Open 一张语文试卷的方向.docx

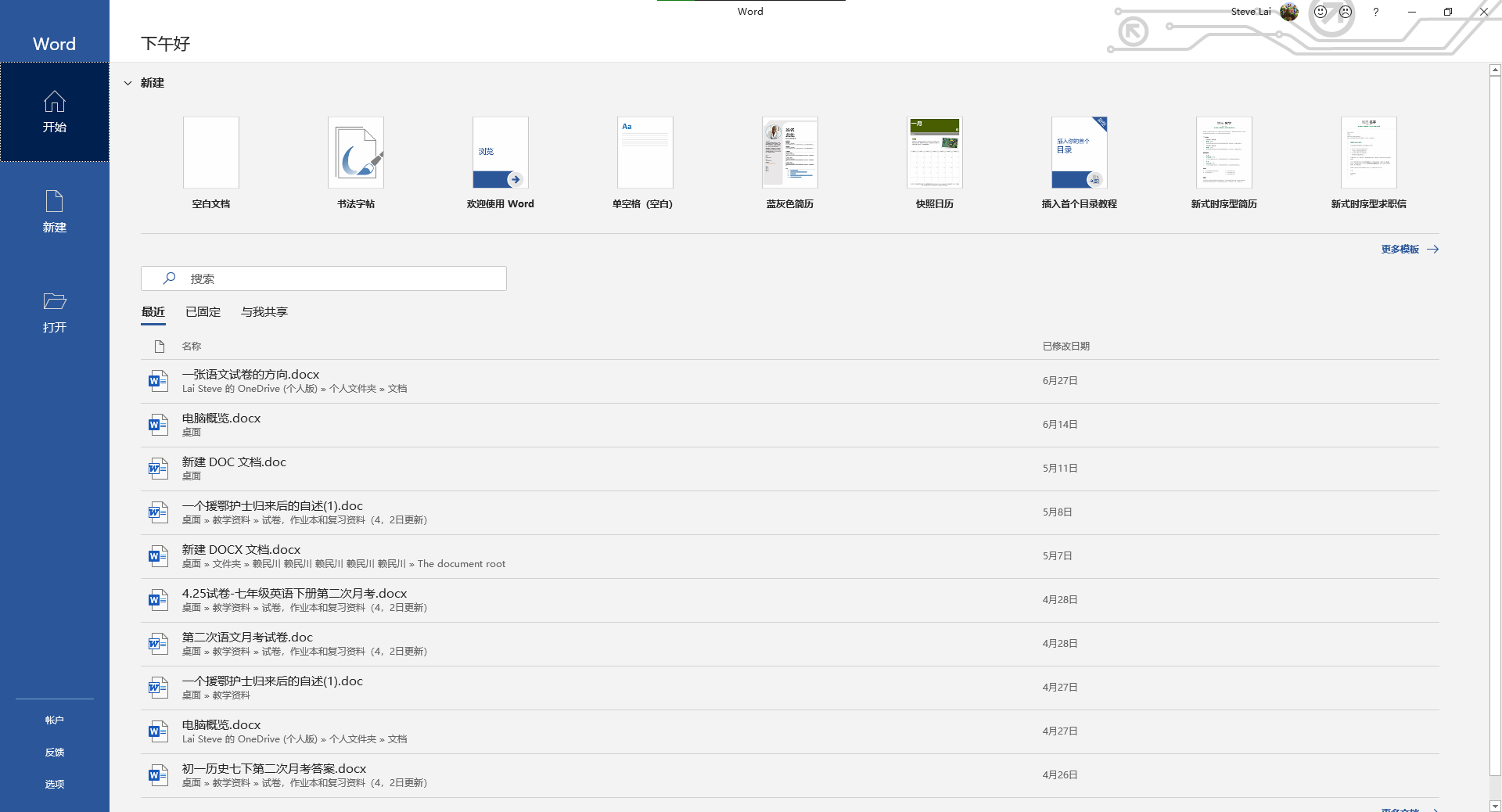click(x=790, y=382)
